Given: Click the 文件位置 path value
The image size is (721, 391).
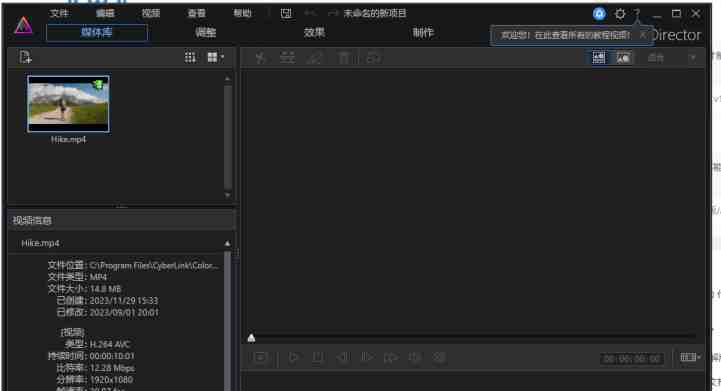Looking at the screenshot, I should [154, 265].
